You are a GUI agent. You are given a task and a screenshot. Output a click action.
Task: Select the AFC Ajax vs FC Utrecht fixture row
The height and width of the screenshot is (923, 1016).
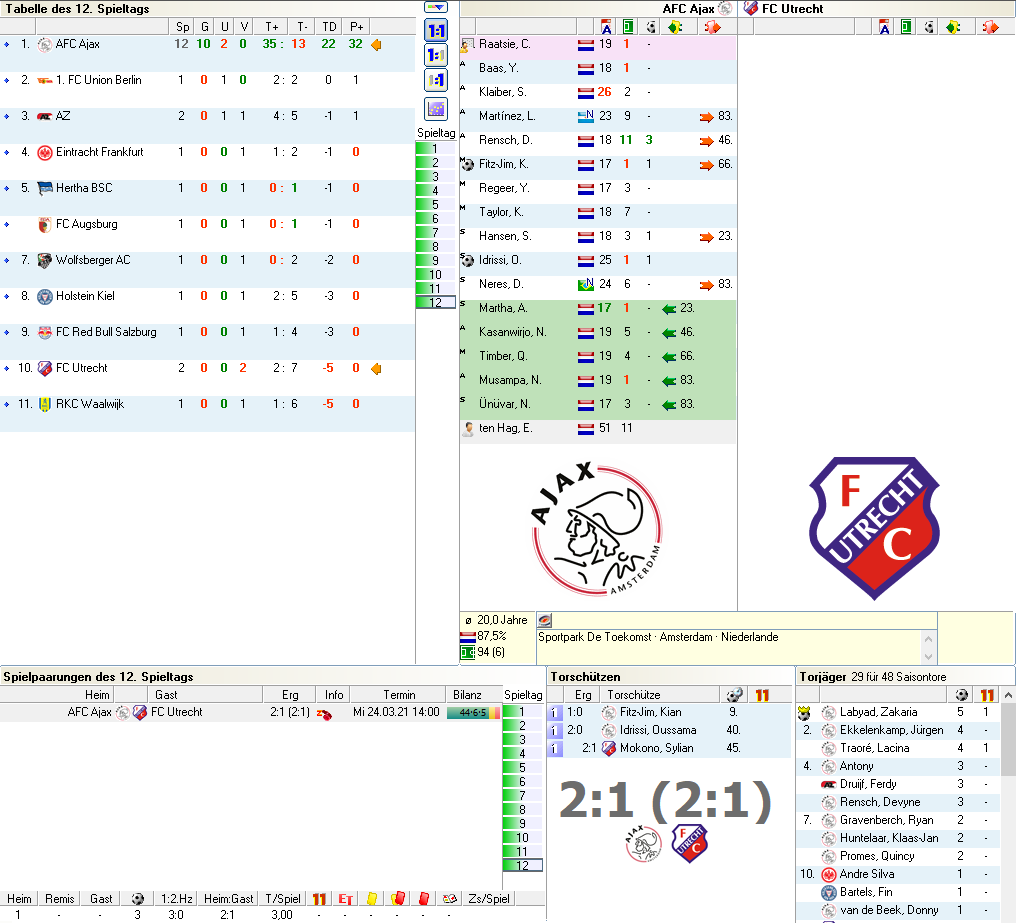251,712
